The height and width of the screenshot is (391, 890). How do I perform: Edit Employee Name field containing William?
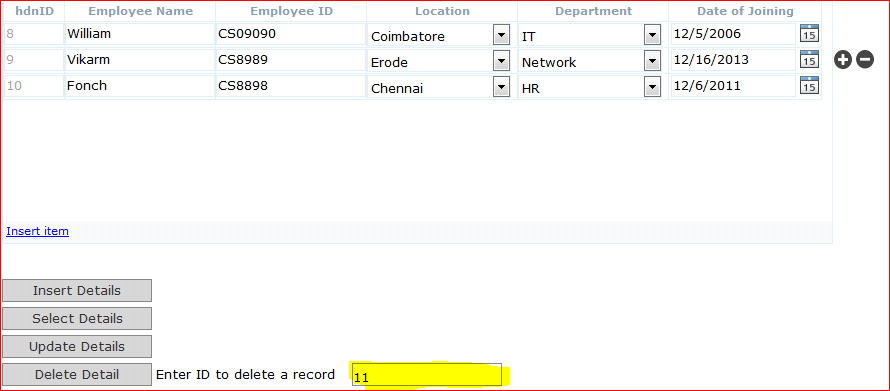(x=140, y=34)
